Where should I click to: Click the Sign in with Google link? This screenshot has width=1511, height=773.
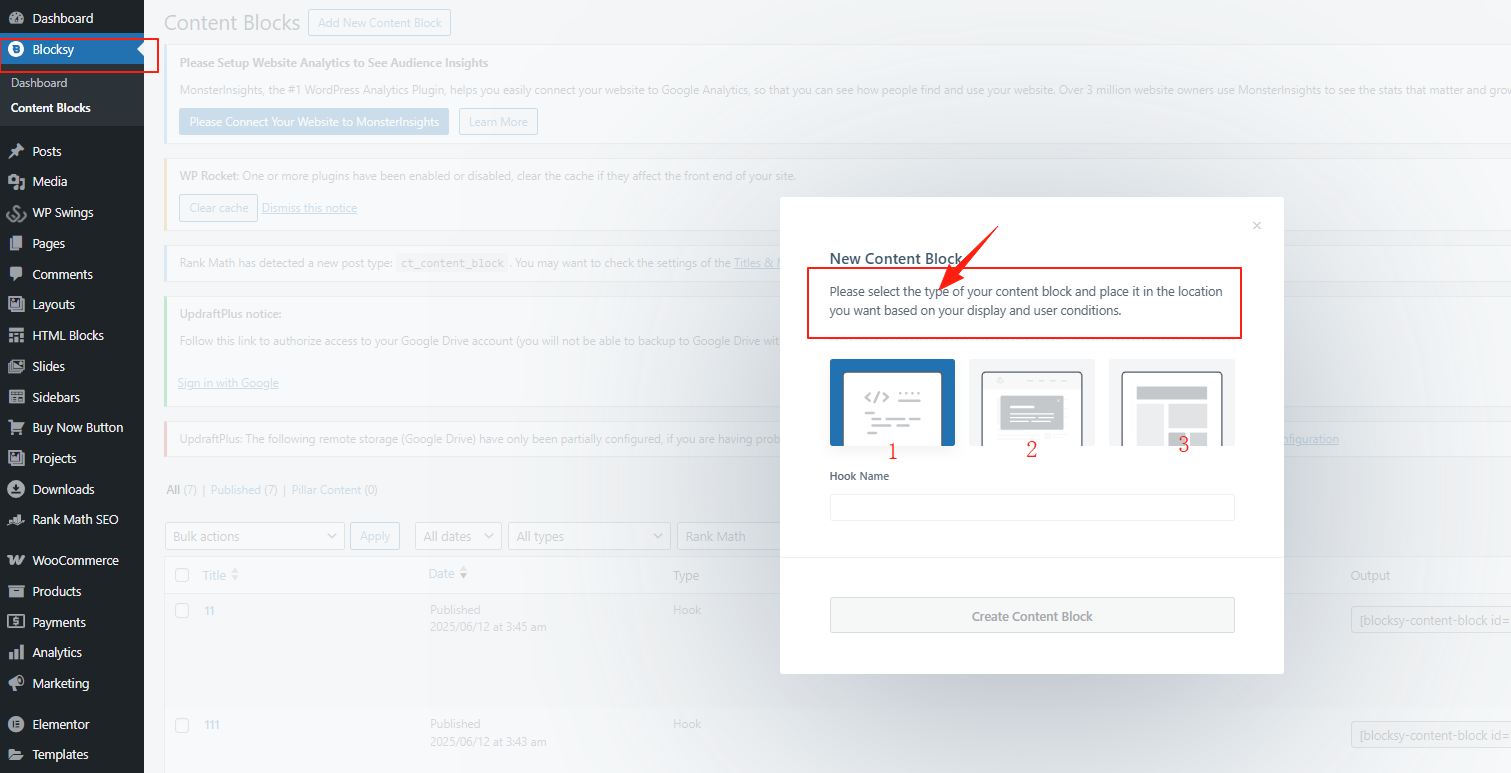click(x=228, y=383)
